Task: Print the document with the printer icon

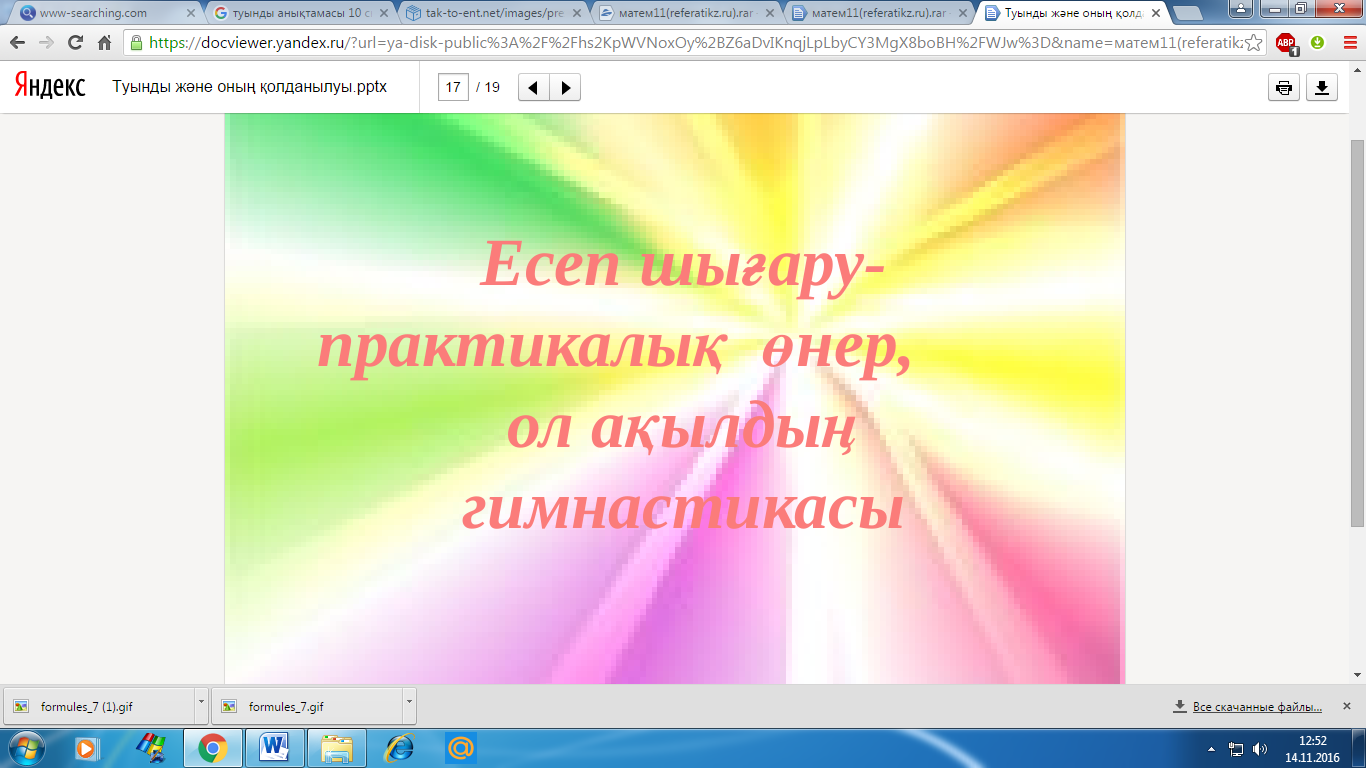Action: [x=1284, y=88]
